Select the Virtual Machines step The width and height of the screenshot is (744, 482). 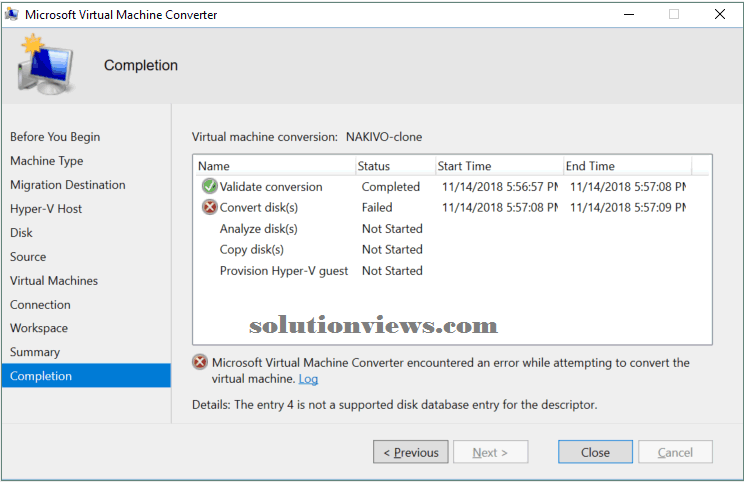pyautogui.click(x=54, y=280)
